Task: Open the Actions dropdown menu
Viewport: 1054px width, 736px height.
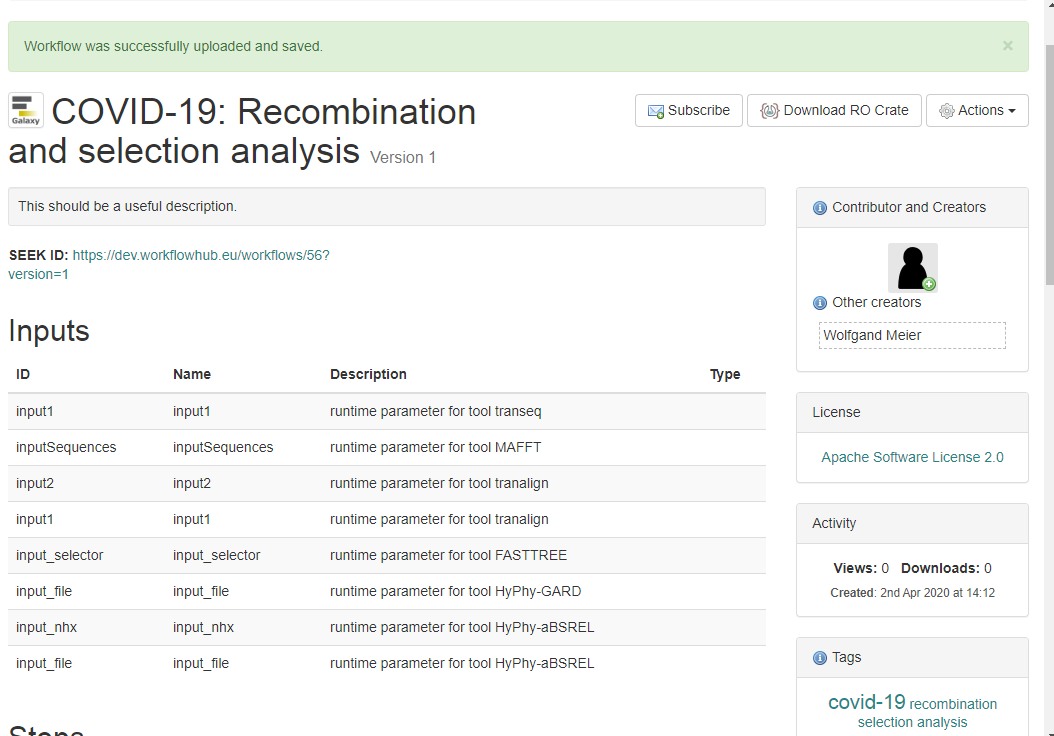Action: (x=977, y=111)
